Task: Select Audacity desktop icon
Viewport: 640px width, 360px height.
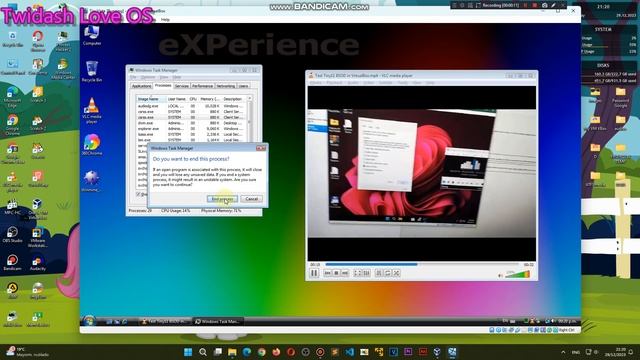Action: tap(38, 262)
